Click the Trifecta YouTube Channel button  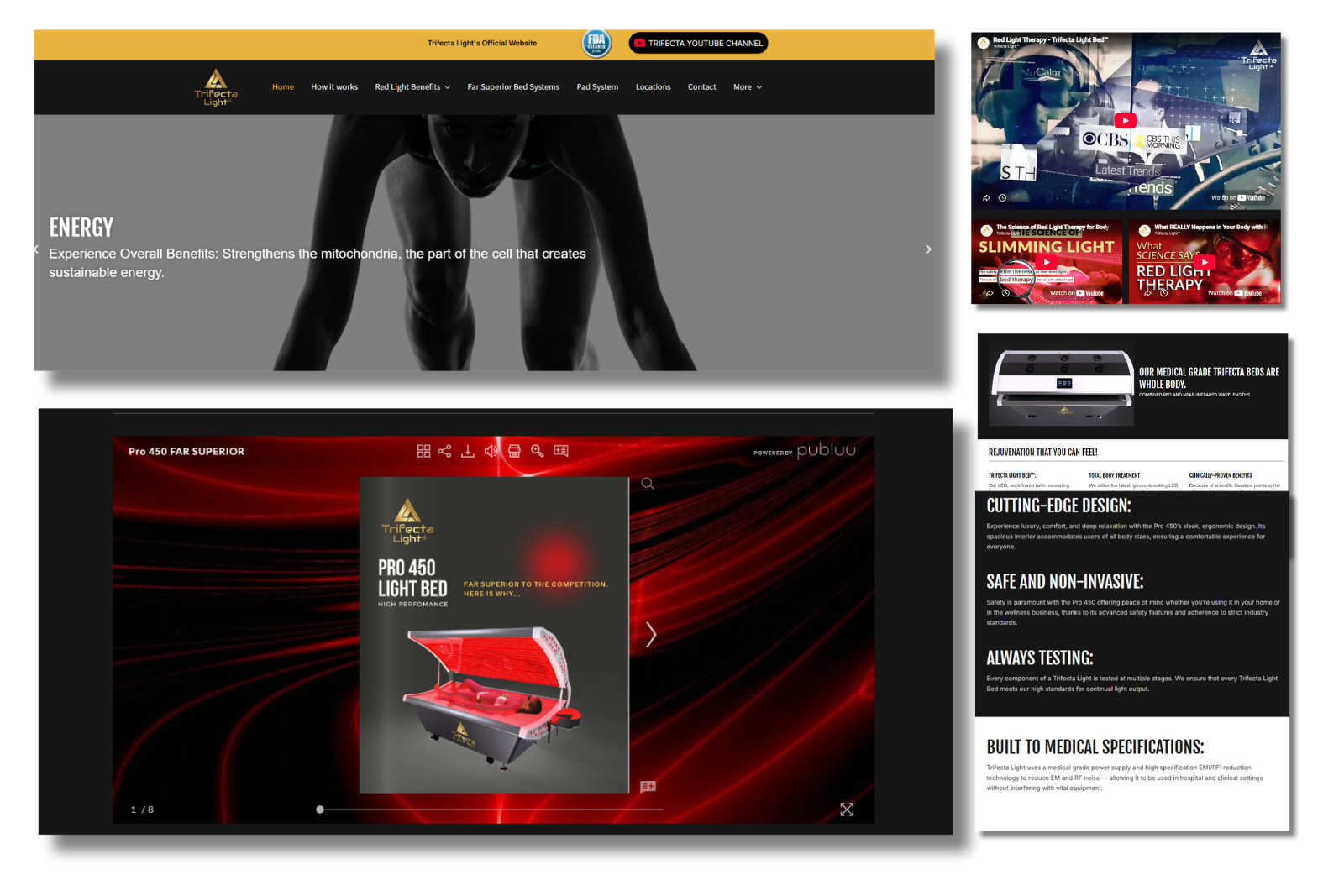pos(698,43)
